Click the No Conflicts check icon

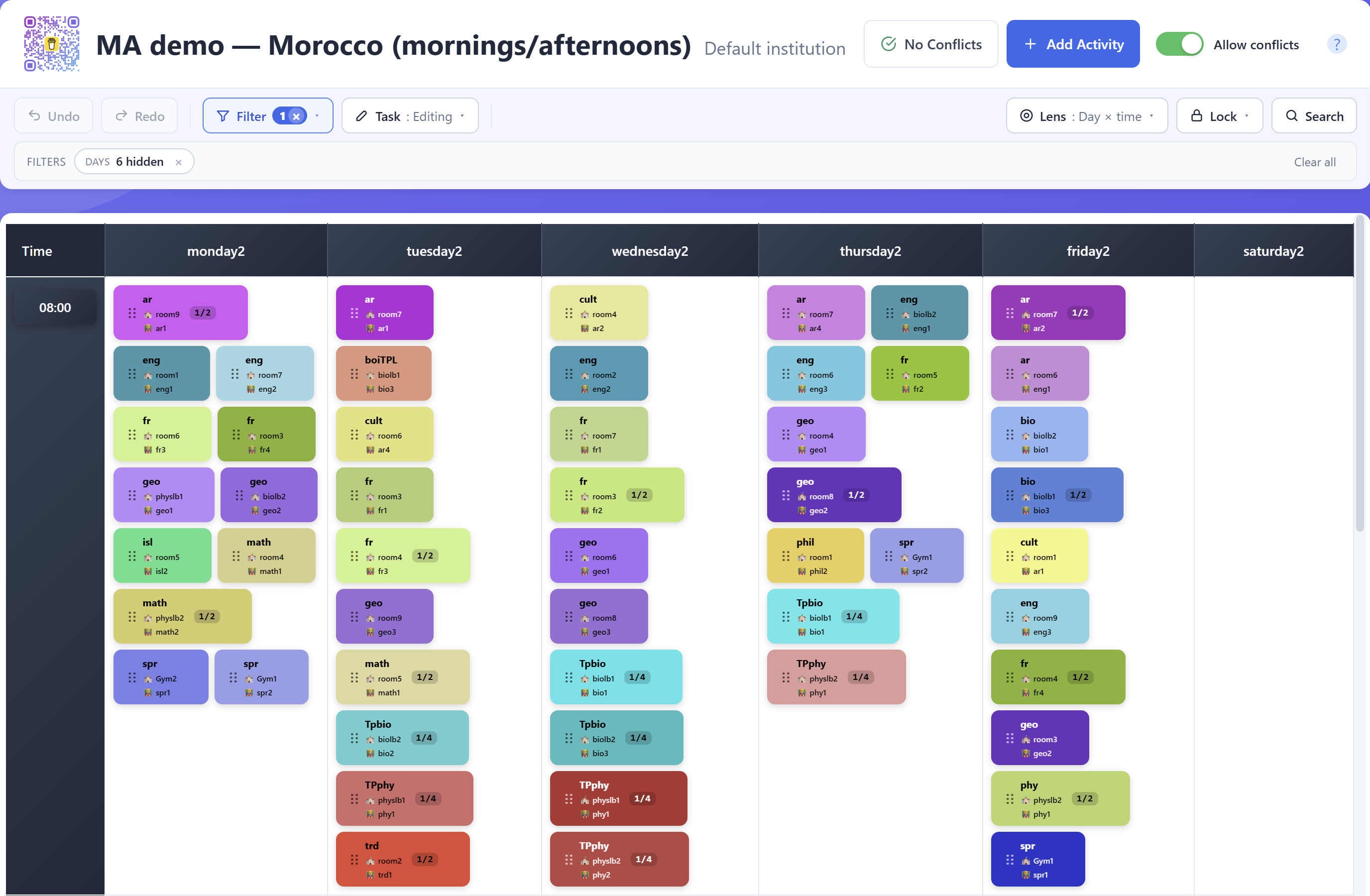[x=889, y=44]
